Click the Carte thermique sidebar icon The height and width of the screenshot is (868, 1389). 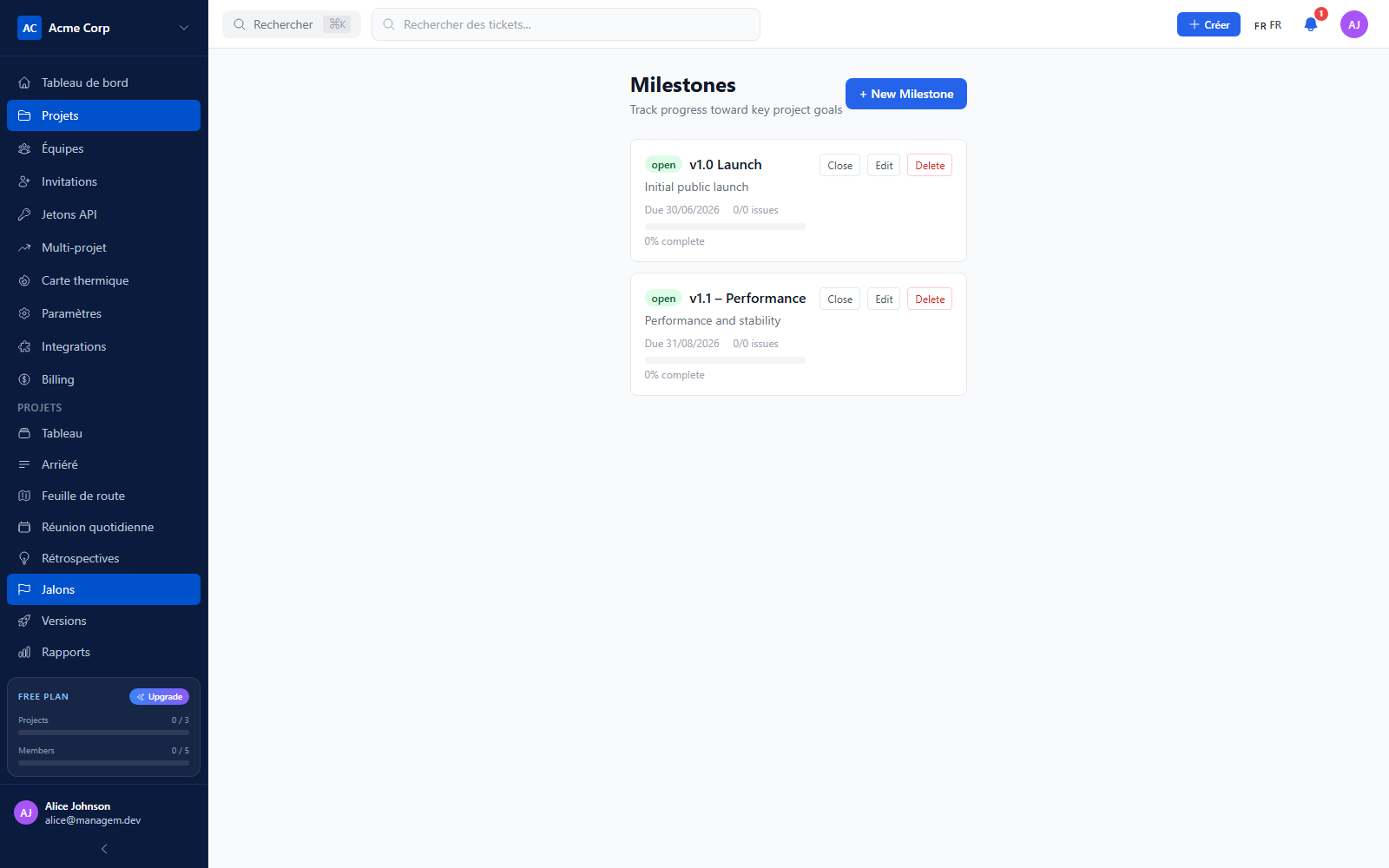point(24,280)
